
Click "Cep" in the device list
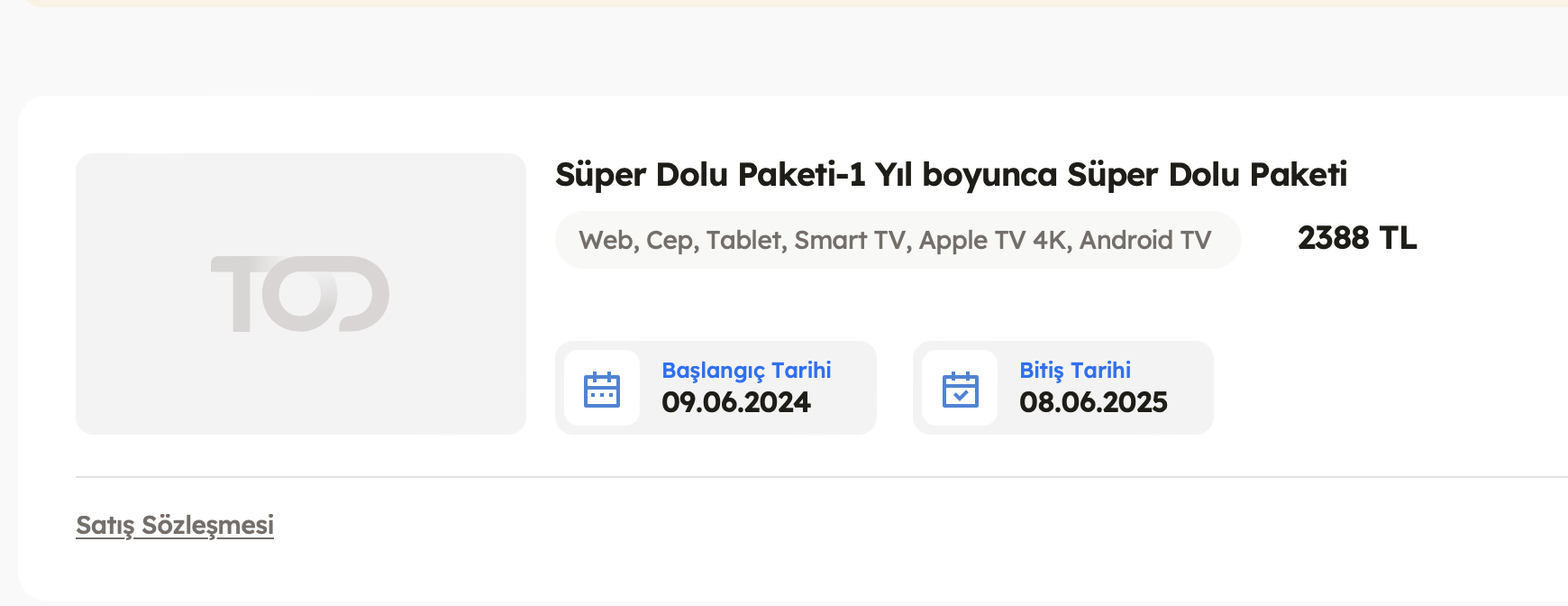pos(670,241)
